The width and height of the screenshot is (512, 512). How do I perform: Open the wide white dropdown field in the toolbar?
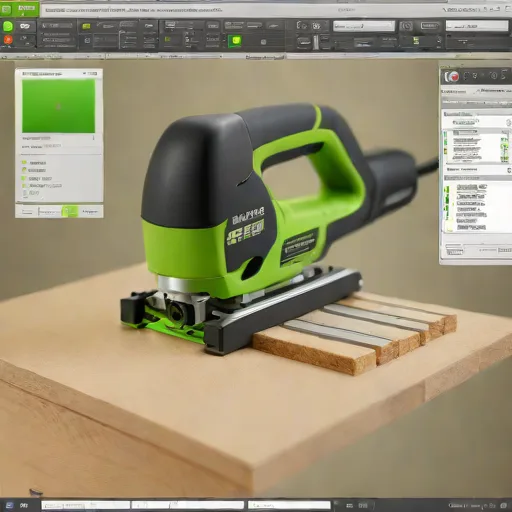pyautogui.click(x=364, y=26)
